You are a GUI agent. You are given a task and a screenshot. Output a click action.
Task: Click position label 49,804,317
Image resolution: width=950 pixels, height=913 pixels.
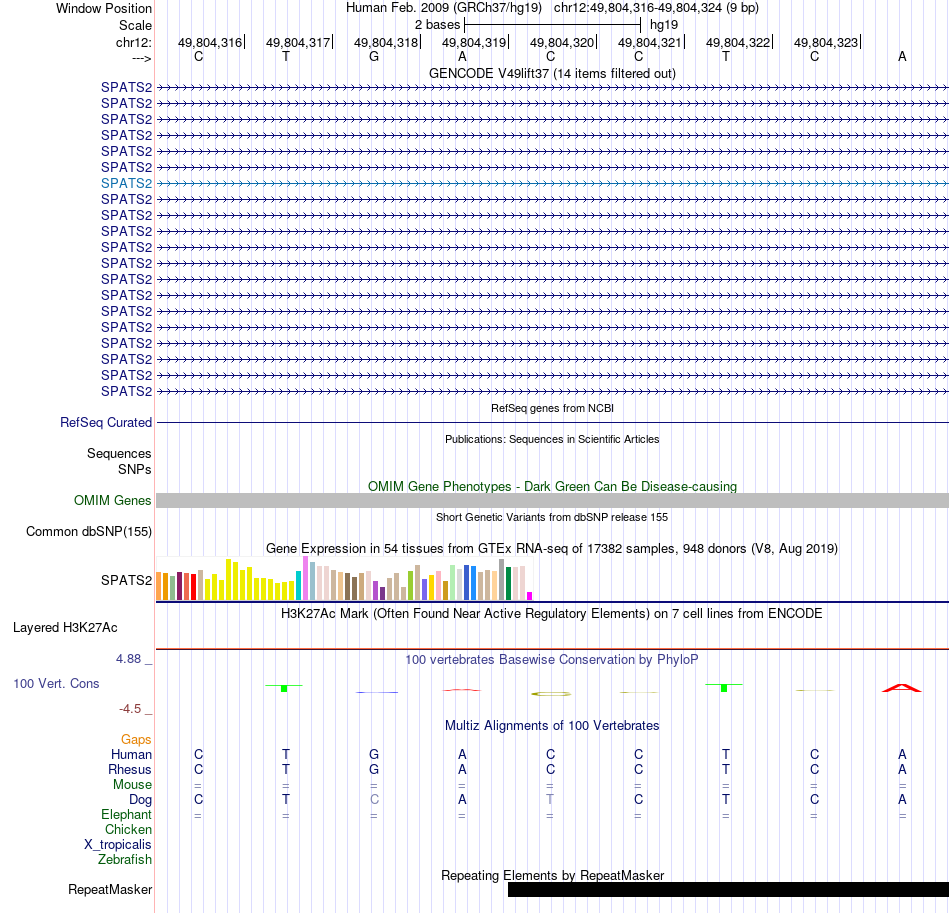click(x=297, y=42)
